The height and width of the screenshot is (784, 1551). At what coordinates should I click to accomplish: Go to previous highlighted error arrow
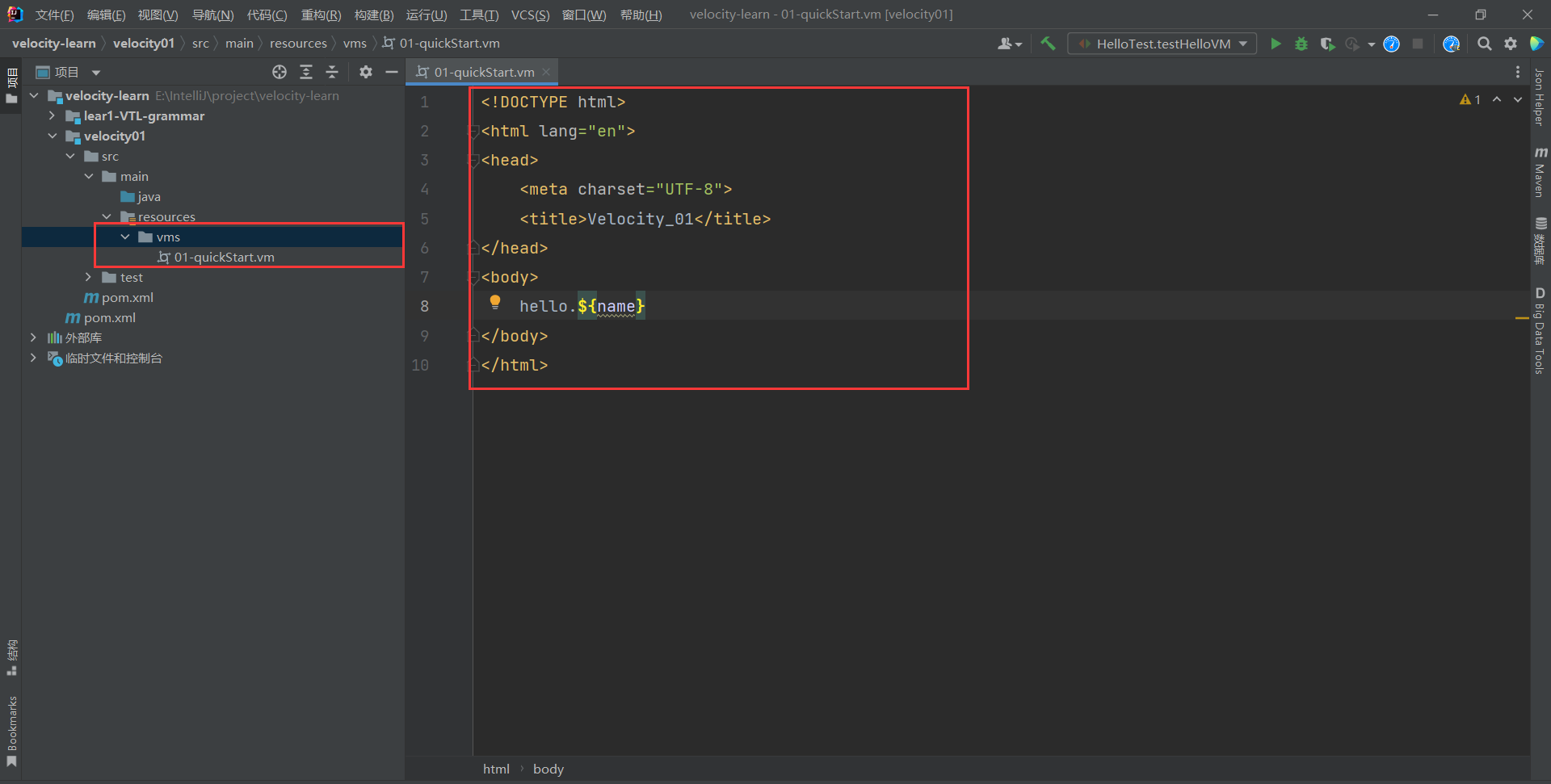pyautogui.click(x=1497, y=99)
